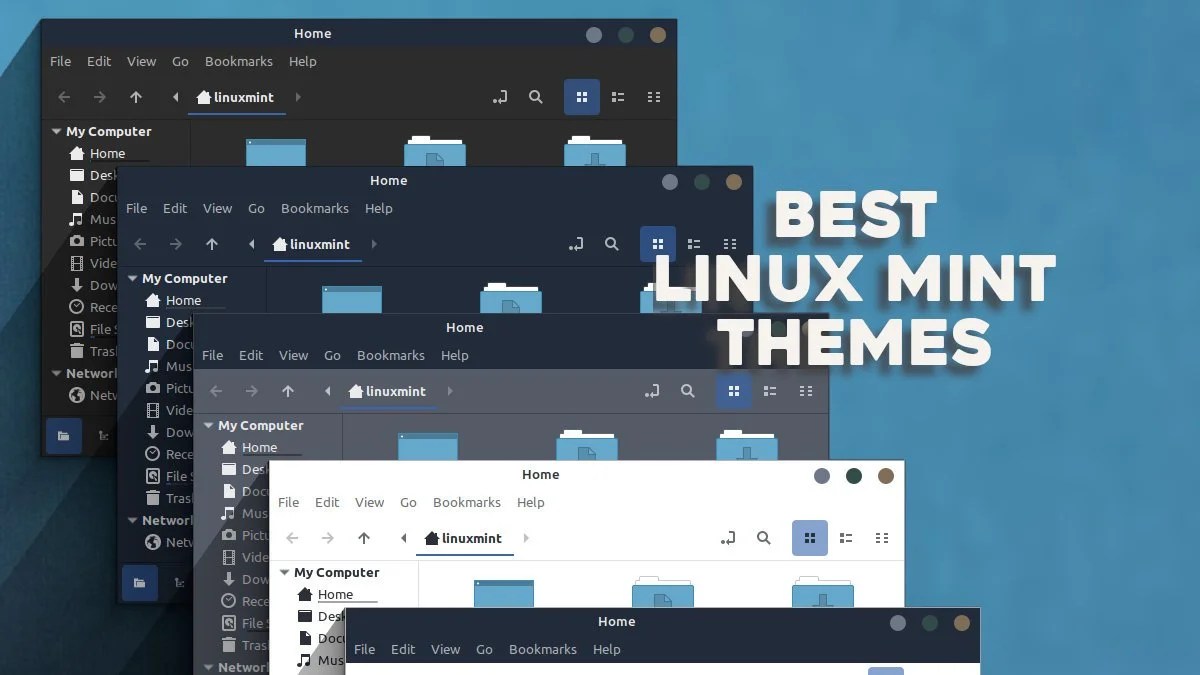This screenshot has height=675, width=1200.
Task: Open the Documents folder thumbnail in third window
Action: pyautogui.click(x=587, y=445)
